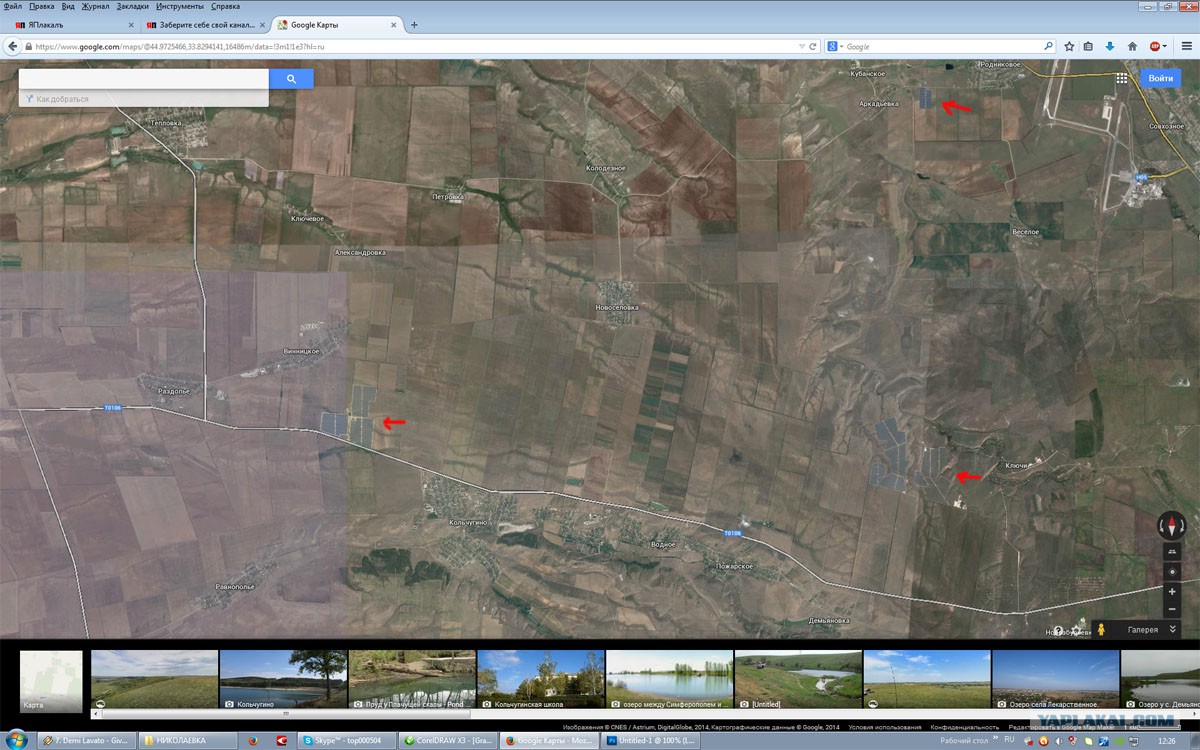Screen dimensions: 1200x750
Task: Select the Google Карты tab
Action: pyautogui.click(x=337, y=25)
